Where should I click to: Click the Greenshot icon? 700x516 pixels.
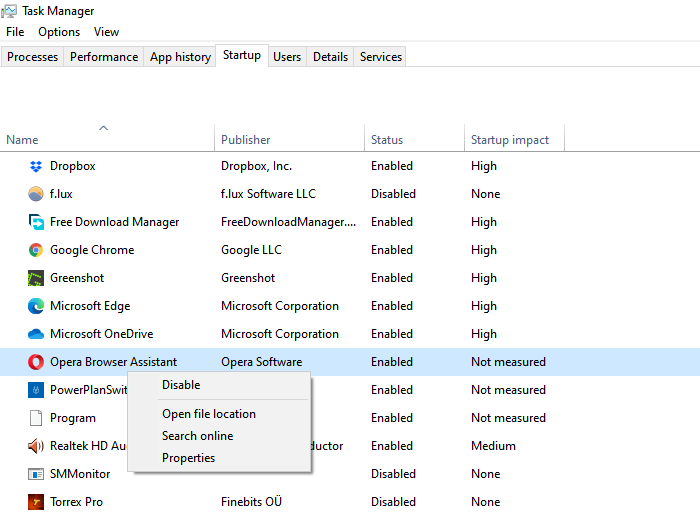[x=36, y=278]
